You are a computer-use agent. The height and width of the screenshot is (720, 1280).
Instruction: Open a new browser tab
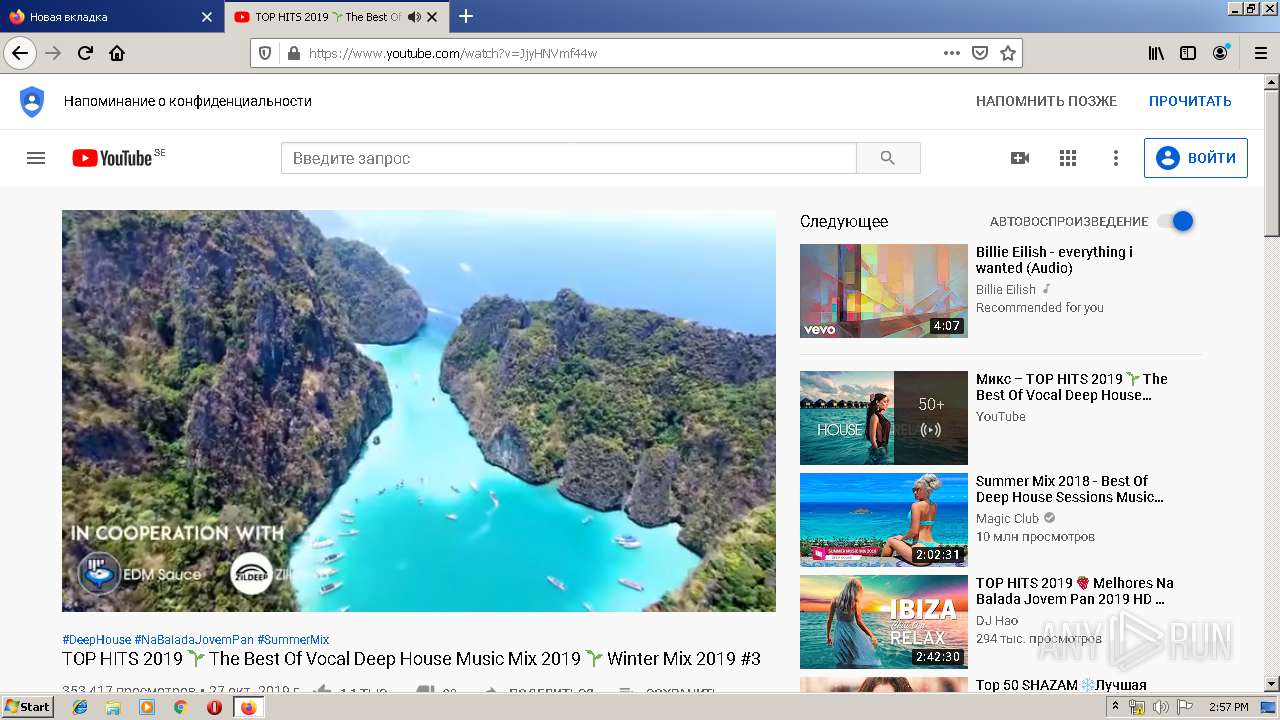tap(466, 16)
